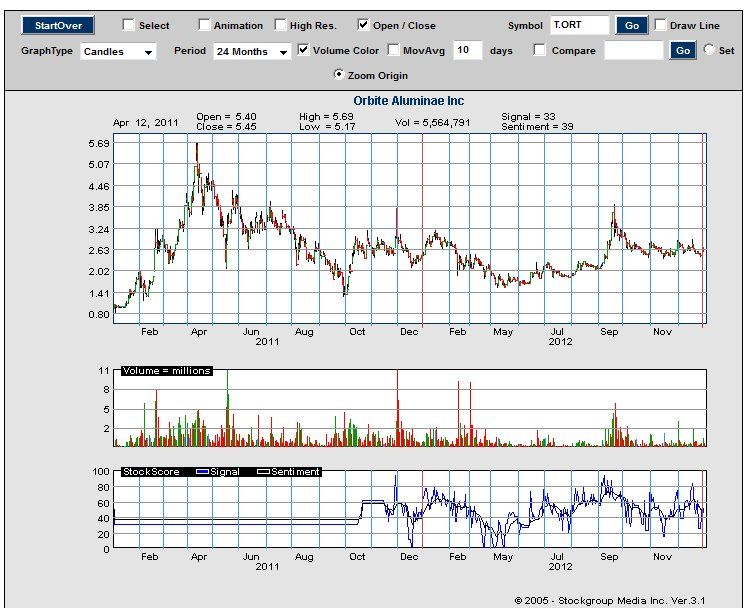Click Go next to the Symbol field
Screen dimensions: 746x608
pos(632,26)
